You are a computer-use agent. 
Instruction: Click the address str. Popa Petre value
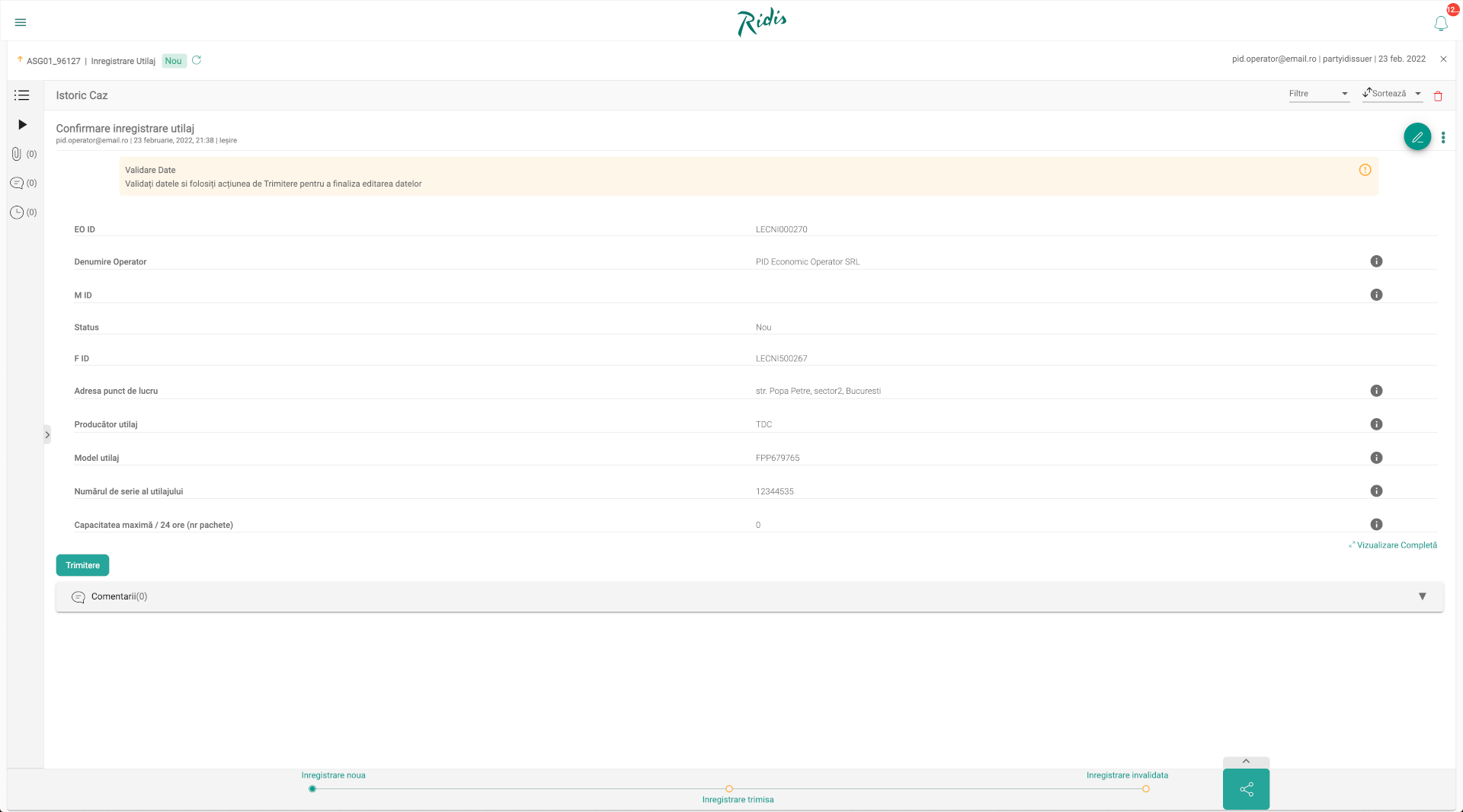pos(818,392)
